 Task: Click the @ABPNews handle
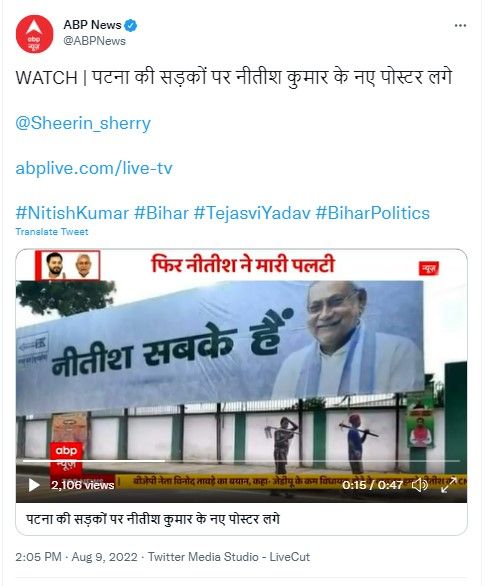tap(94, 41)
